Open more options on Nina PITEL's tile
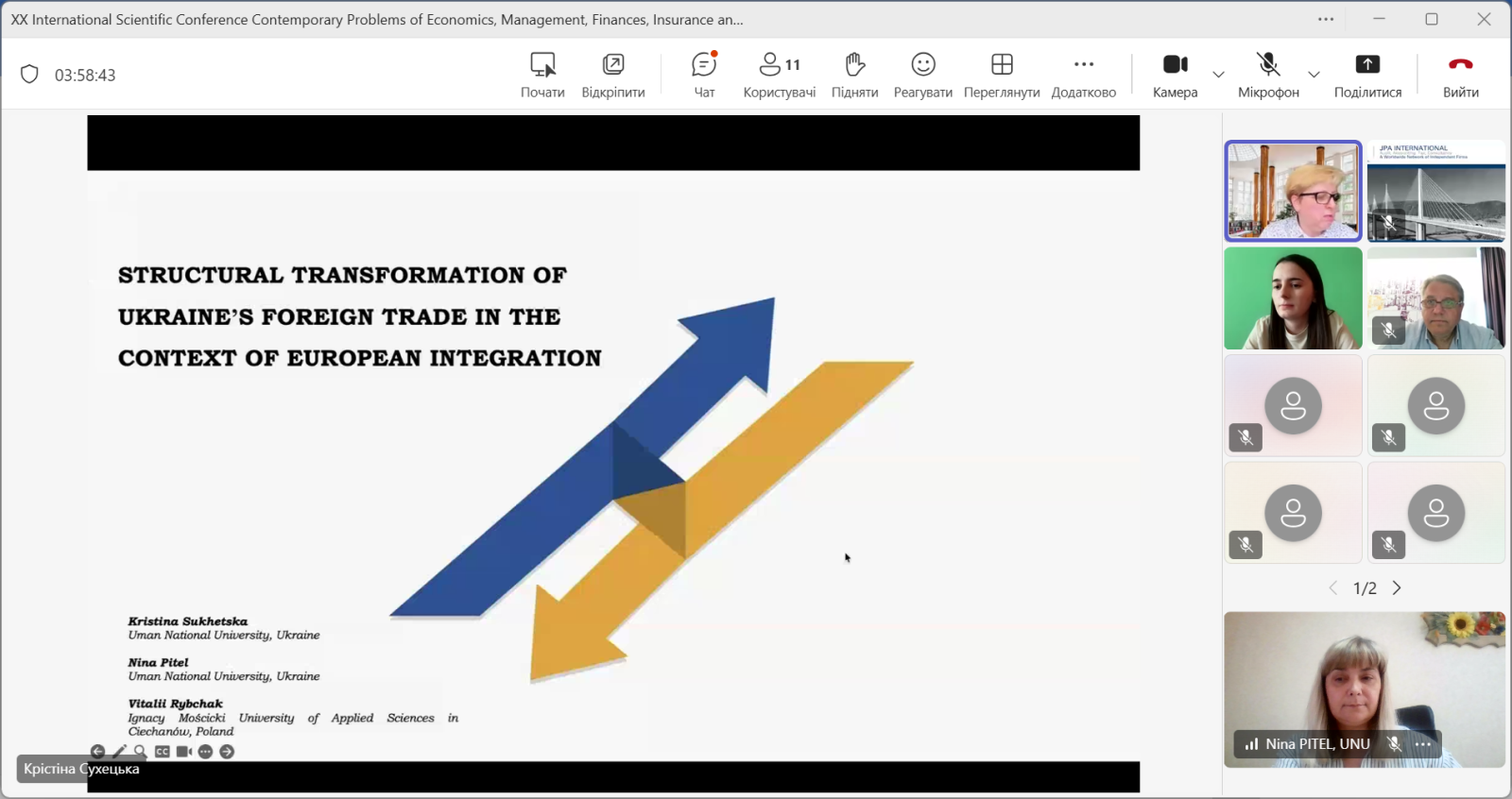 [1423, 744]
